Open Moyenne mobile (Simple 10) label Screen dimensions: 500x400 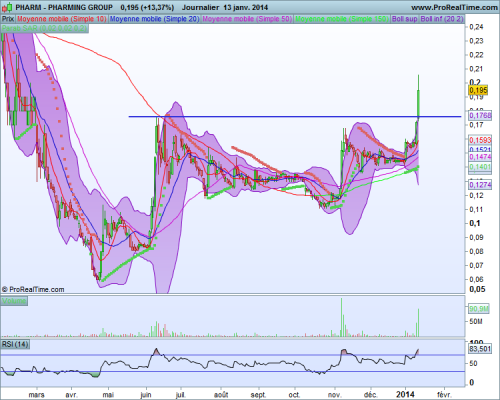tap(62, 19)
